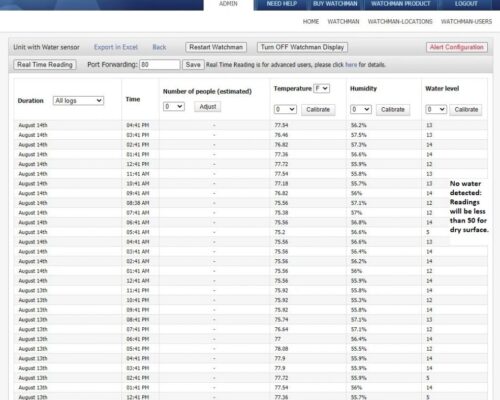Export logs via Export in Excel link
Image resolution: width=500 pixels, height=400 pixels.
116,47
